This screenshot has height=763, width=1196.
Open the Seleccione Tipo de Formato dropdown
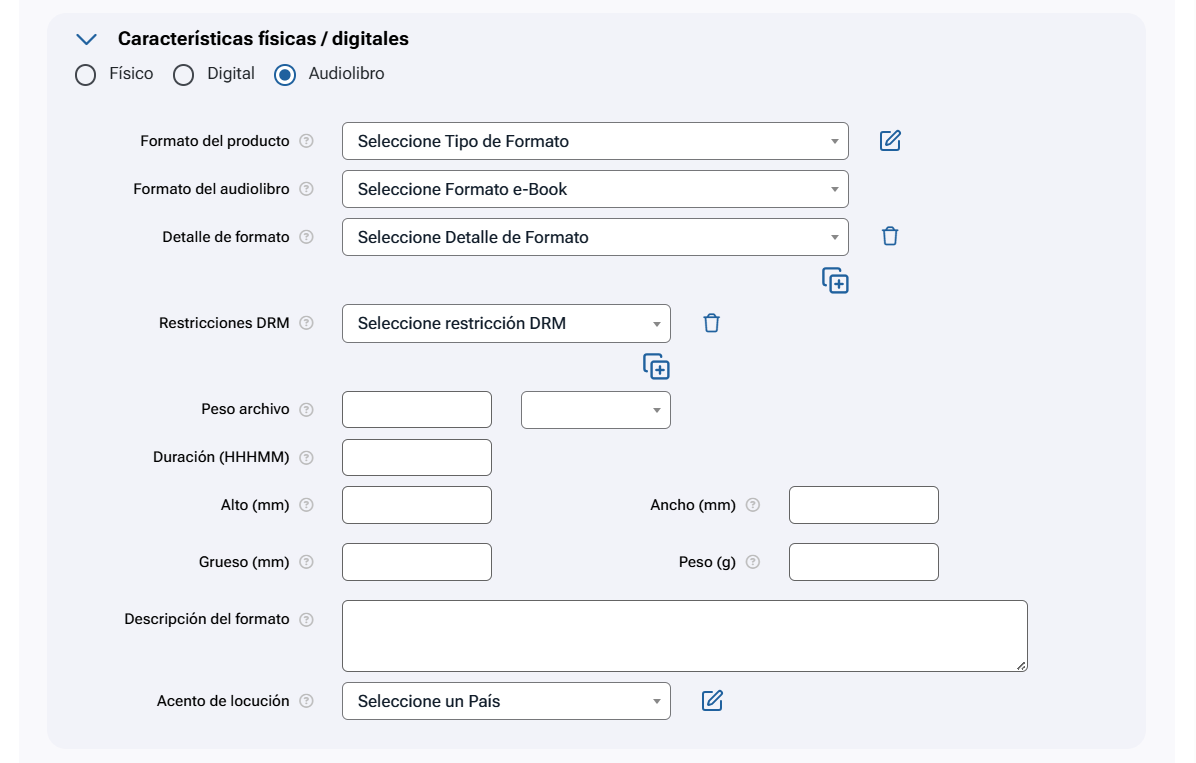595,141
